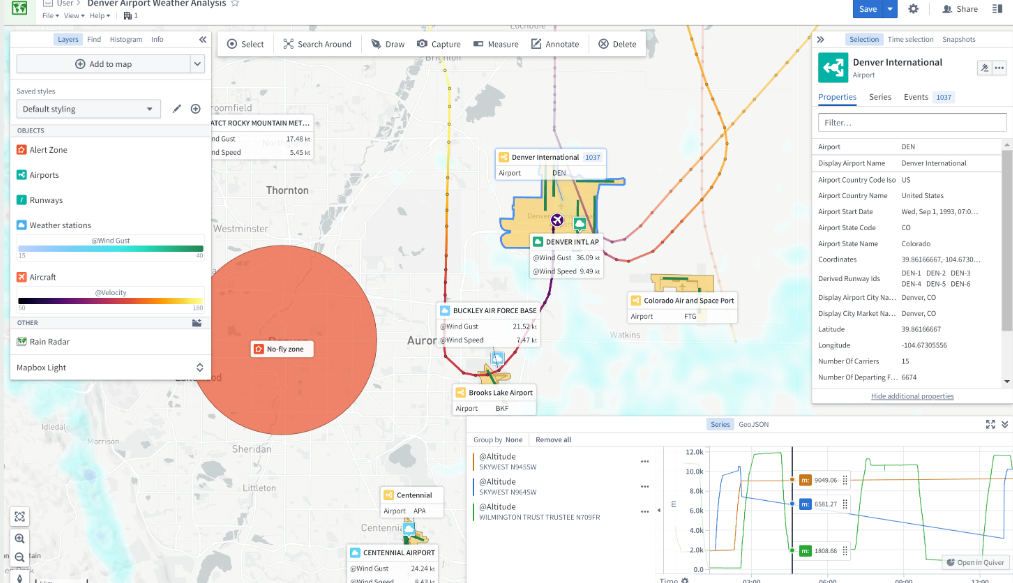Viewport: 1013px width, 583px height.
Task: Open settings gear next to Save
Action: pos(913,9)
